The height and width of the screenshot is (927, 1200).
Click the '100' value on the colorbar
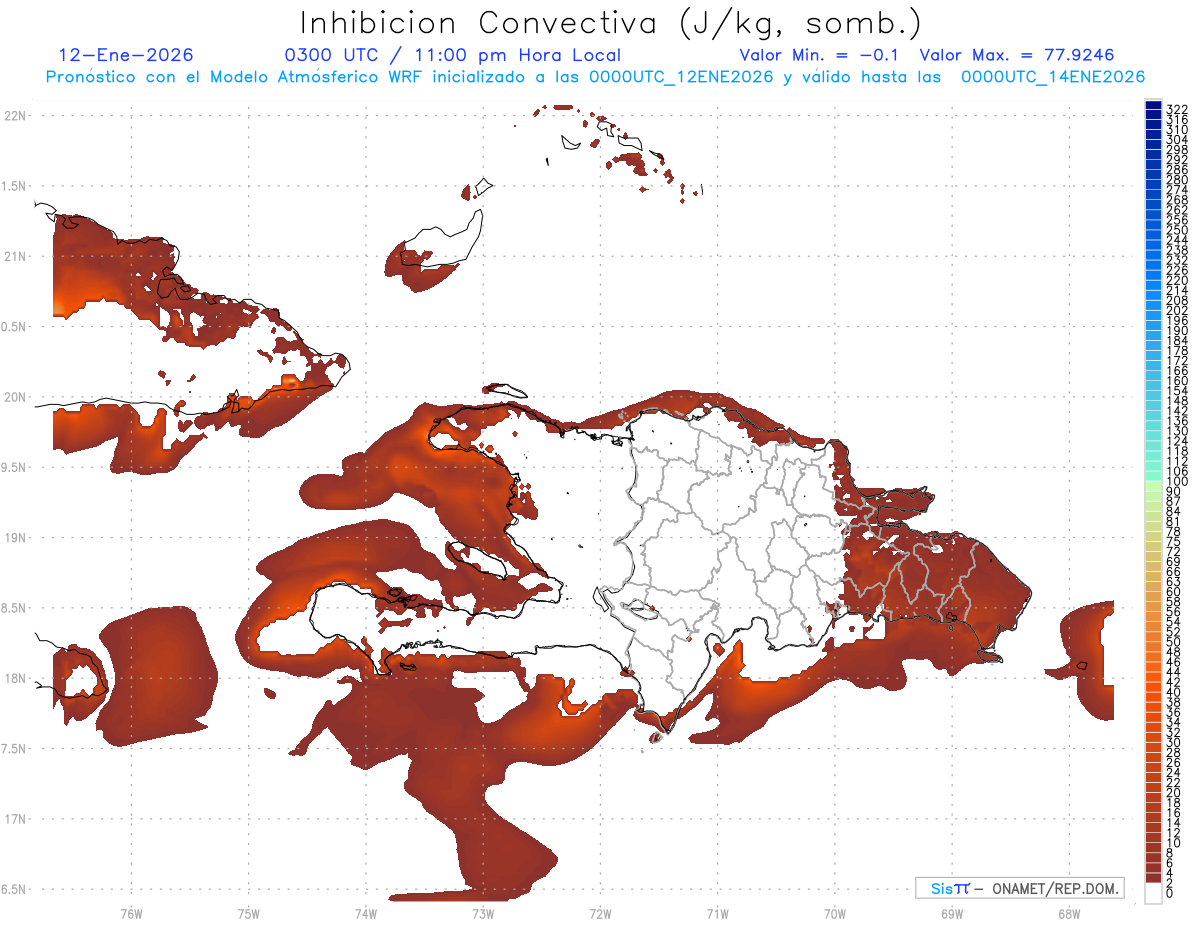[1176, 482]
